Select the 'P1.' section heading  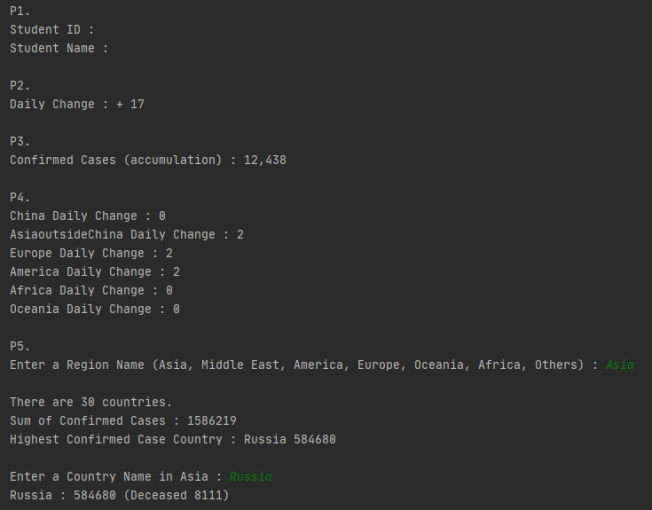[x=20, y=10]
